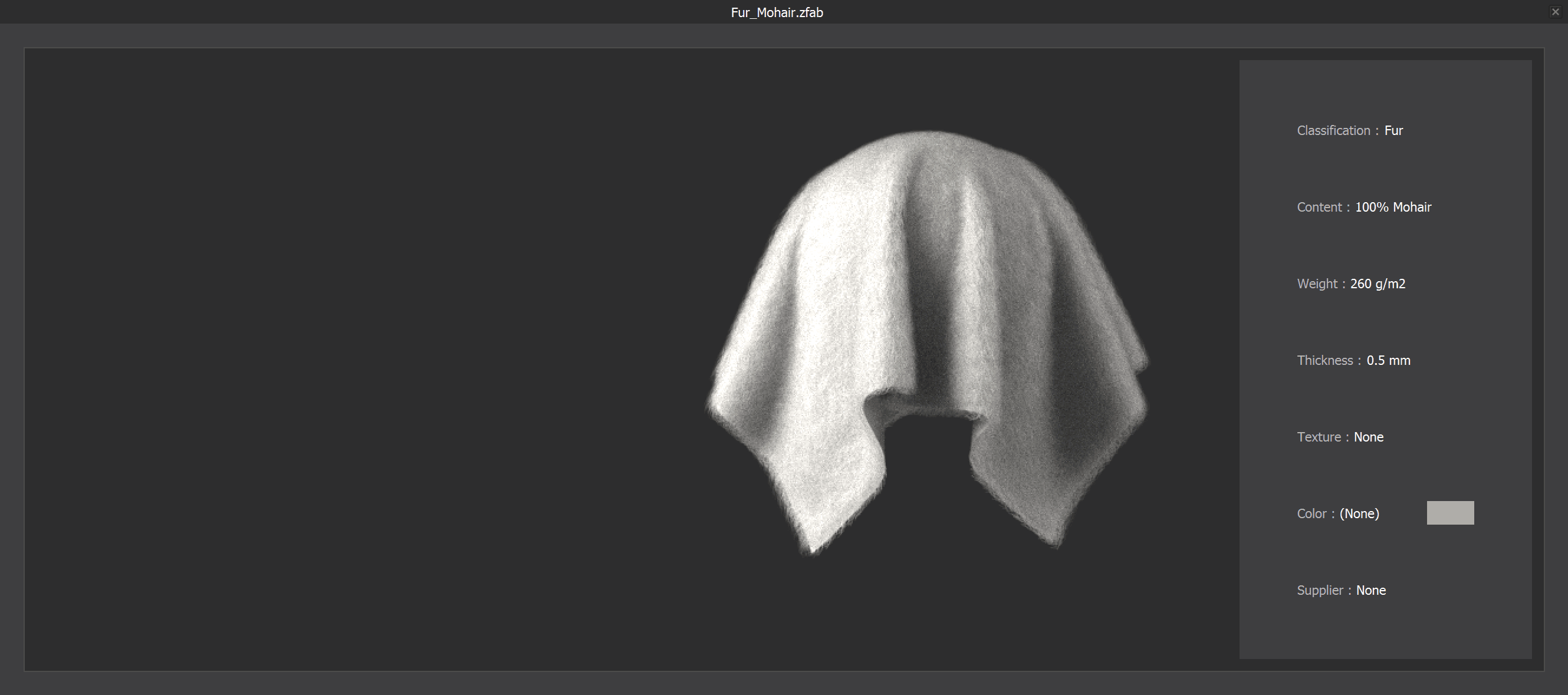The width and height of the screenshot is (1568, 695).
Task: Click the Content value 100% Mohair
Action: 1393,207
